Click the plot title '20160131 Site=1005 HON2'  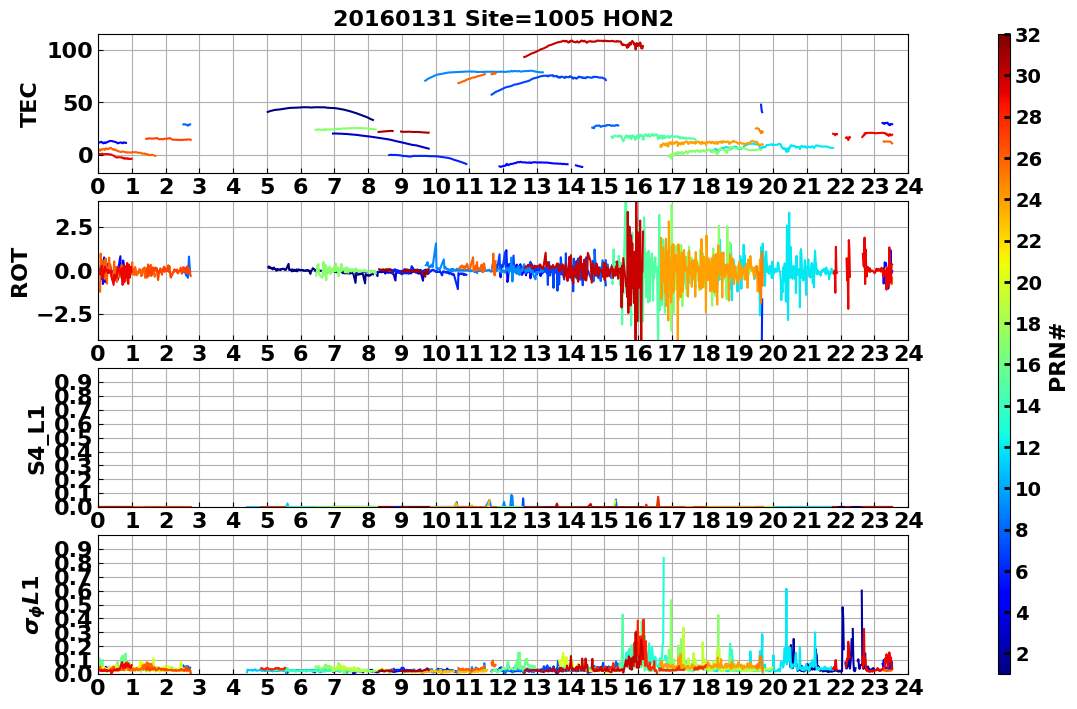tap(503, 18)
